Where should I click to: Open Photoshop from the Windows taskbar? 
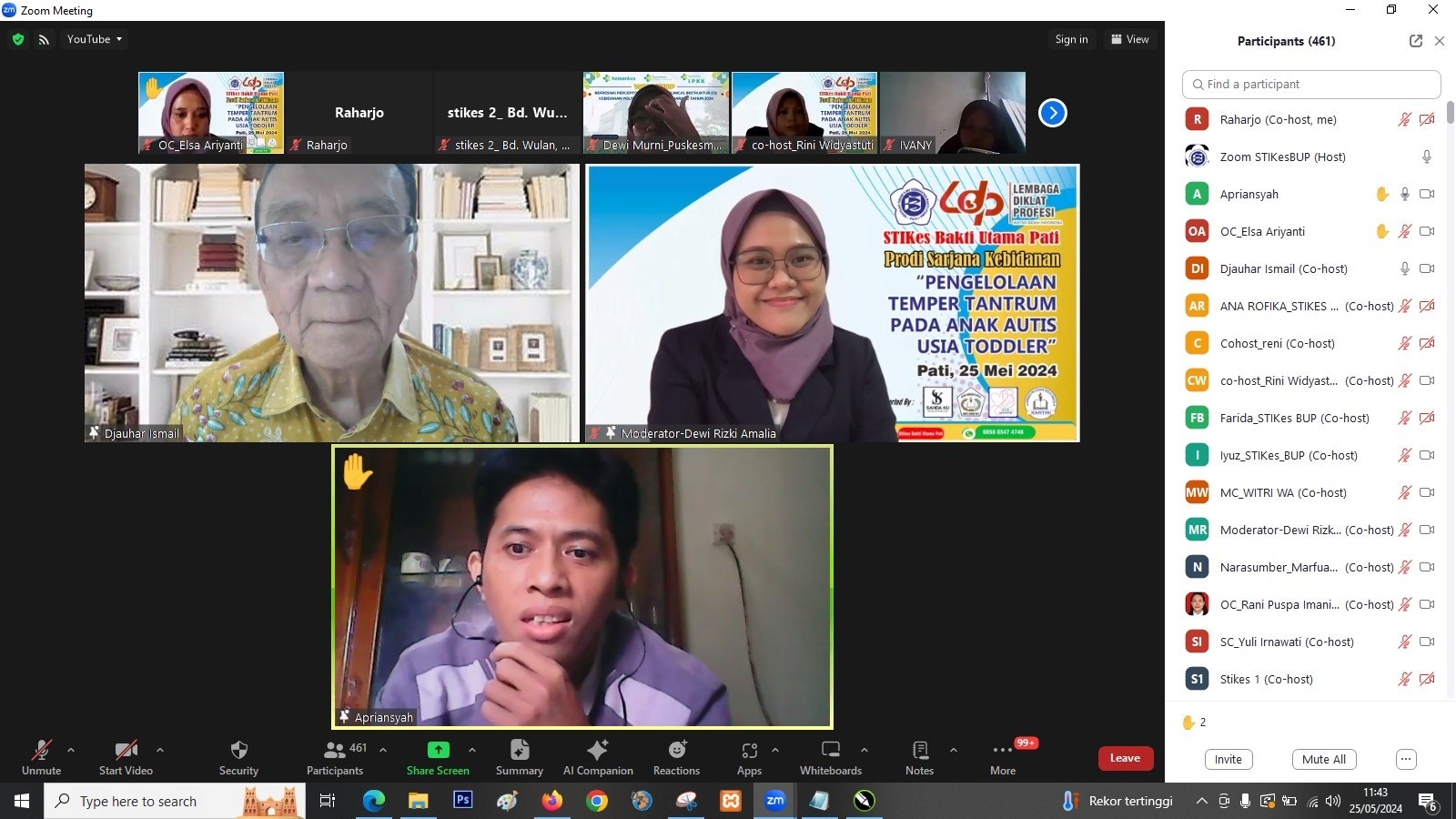tap(462, 801)
